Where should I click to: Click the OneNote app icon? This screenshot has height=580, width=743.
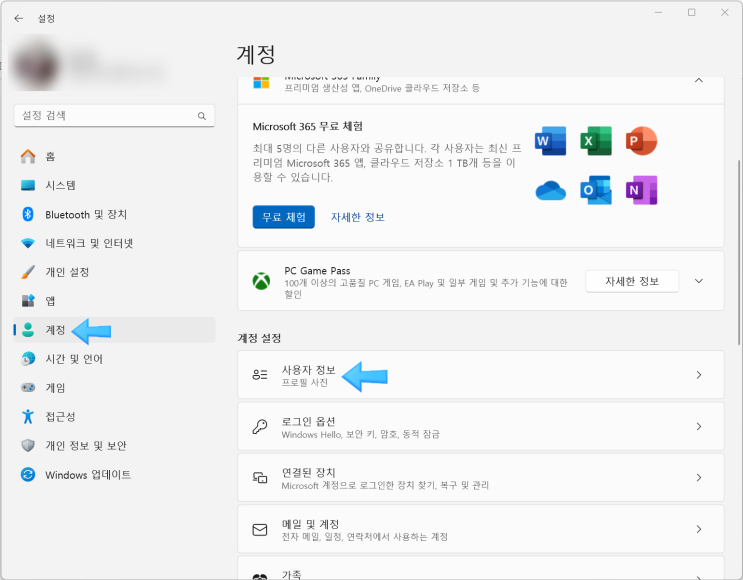(641, 190)
